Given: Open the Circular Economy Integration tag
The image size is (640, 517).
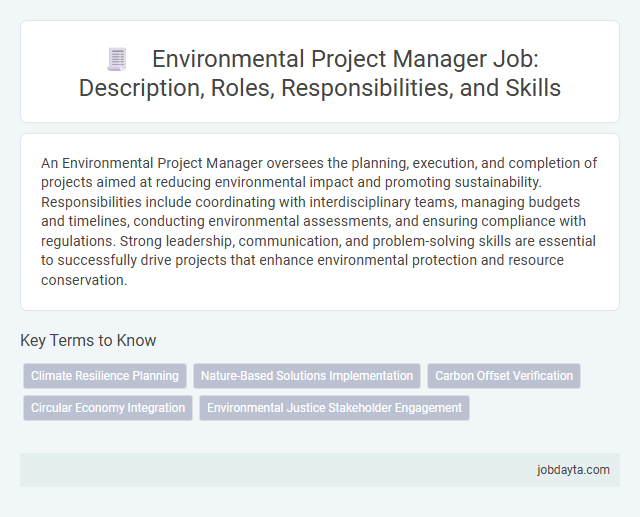Looking at the screenshot, I should click(108, 408).
